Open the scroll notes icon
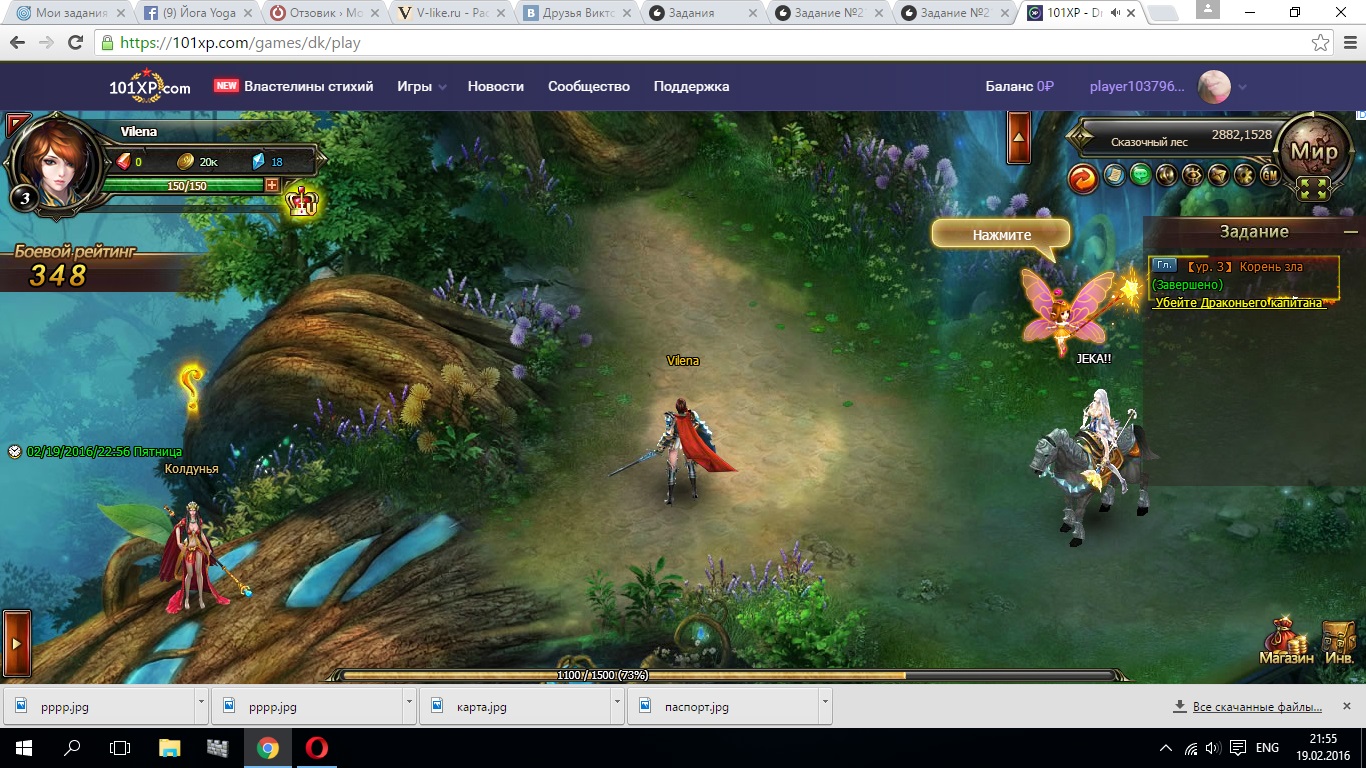Image resolution: width=1366 pixels, height=768 pixels. [x=1113, y=175]
